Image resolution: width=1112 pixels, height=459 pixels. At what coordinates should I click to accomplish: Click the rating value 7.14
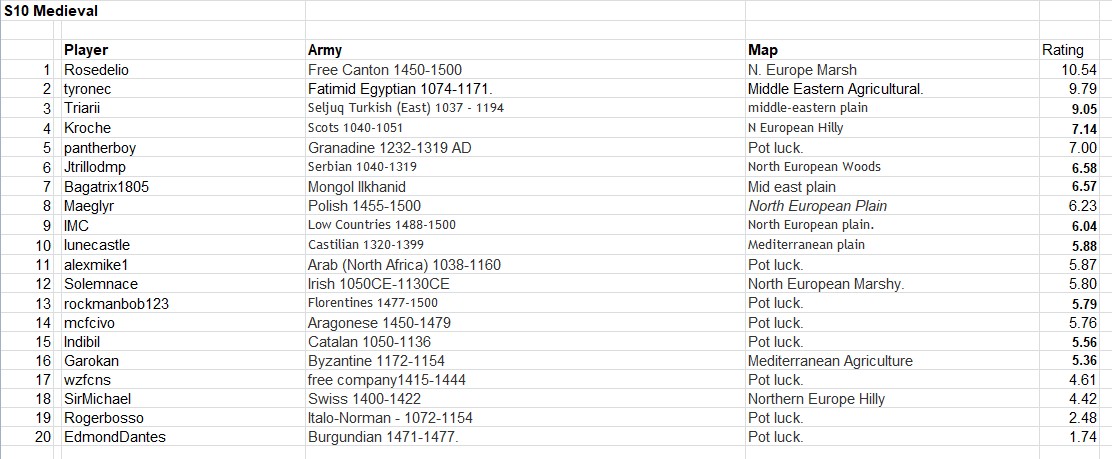pos(1083,128)
